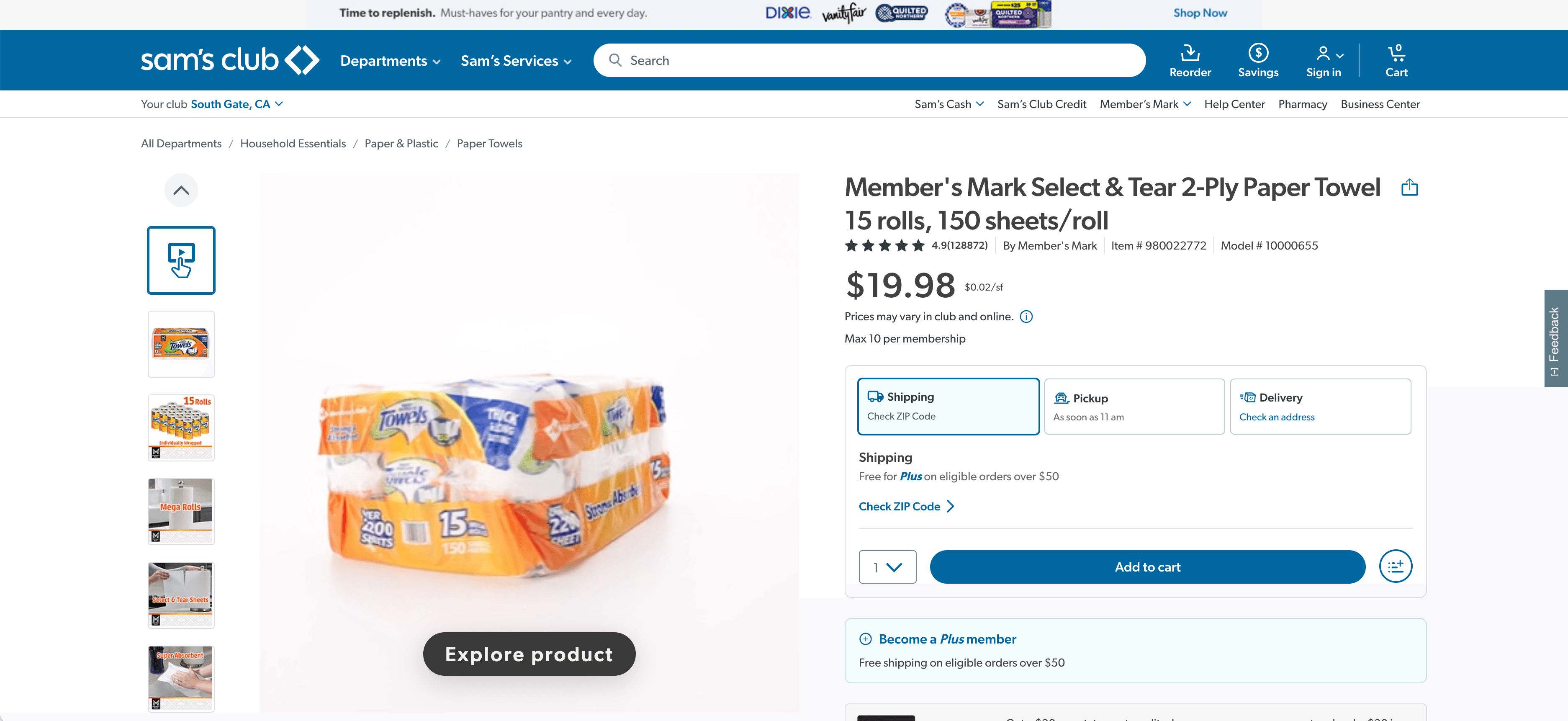The width and height of the screenshot is (1568, 721).
Task: Click the share icon next to product title
Action: [x=1410, y=188]
